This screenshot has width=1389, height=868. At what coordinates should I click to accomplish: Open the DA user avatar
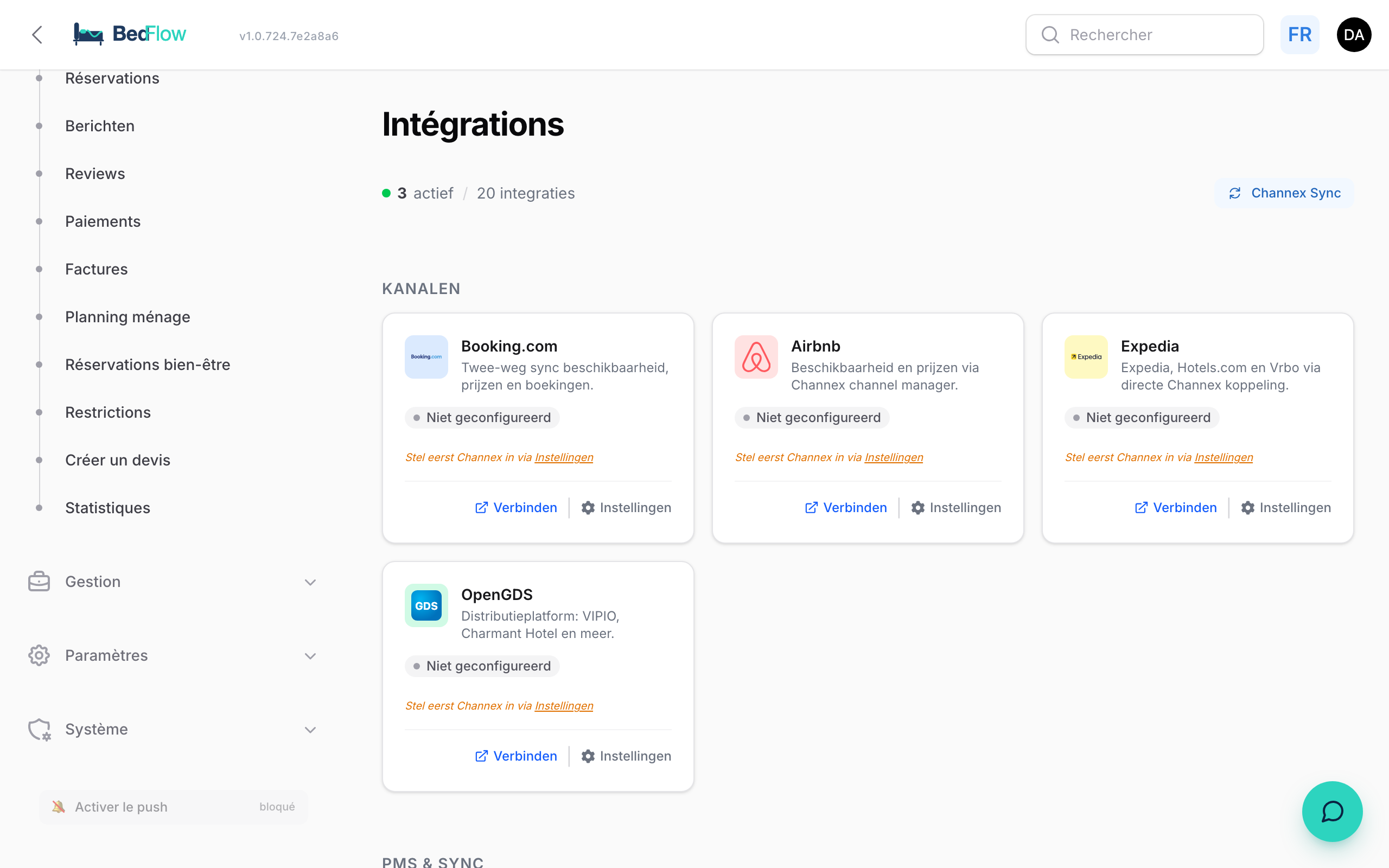pos(1353,35)
